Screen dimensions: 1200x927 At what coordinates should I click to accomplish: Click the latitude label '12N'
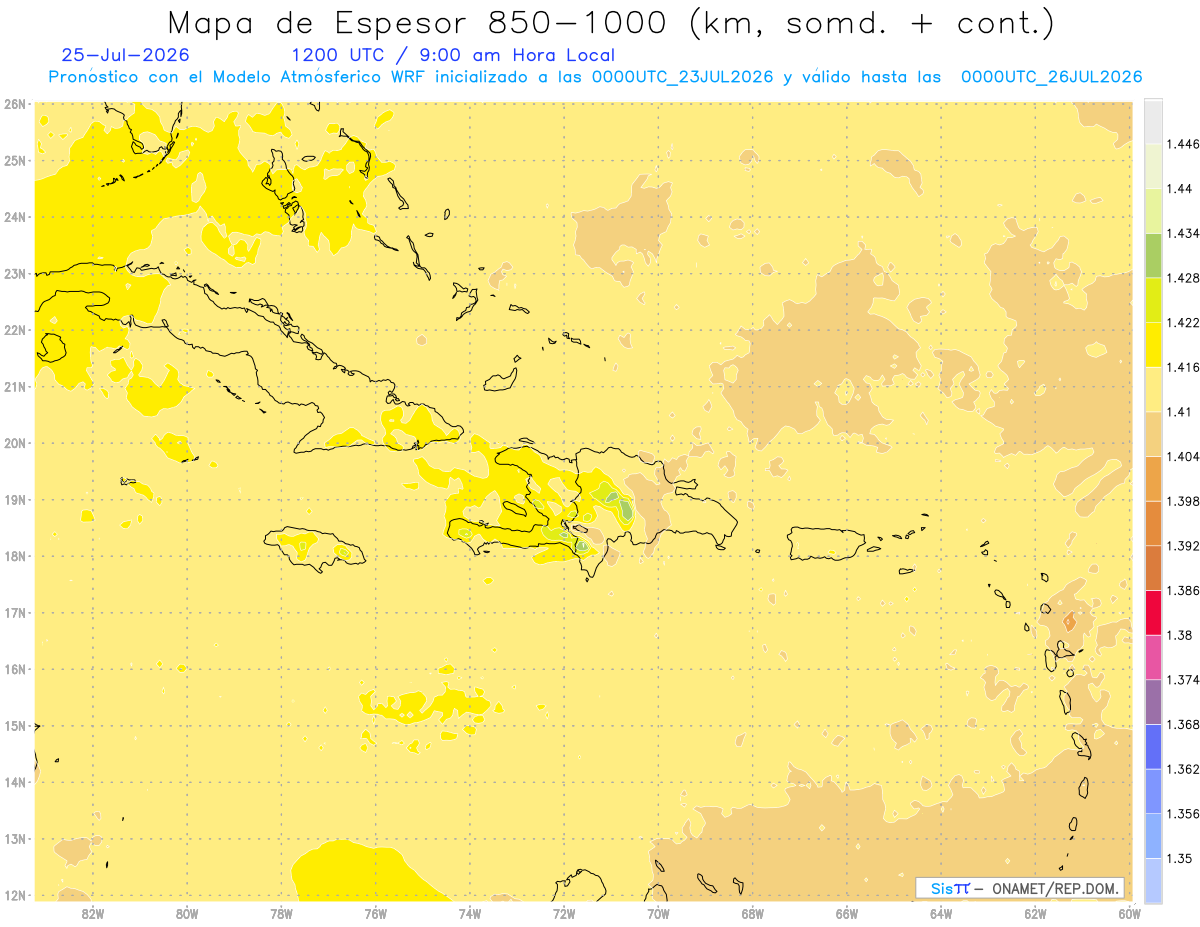click(x=15, y=895)
